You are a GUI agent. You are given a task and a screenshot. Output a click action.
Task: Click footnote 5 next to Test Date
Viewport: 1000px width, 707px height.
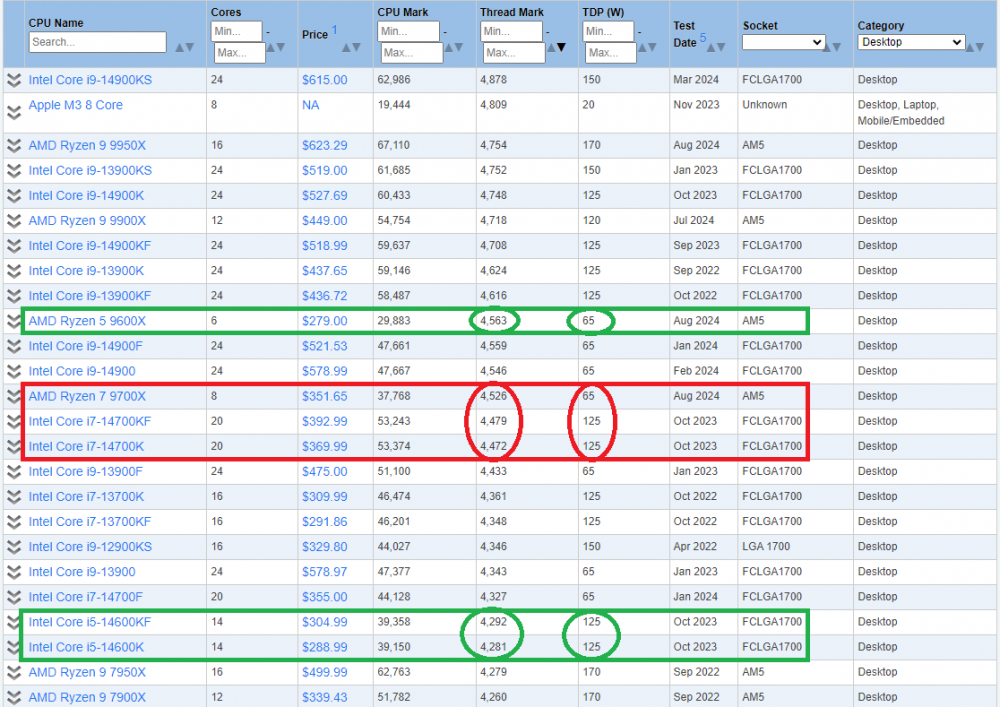pos(703,38)
